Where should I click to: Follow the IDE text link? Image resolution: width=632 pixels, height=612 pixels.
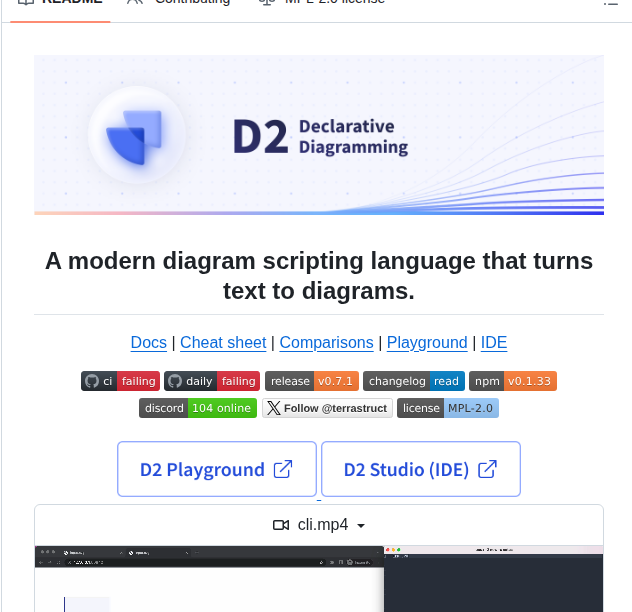pos(494,342)
